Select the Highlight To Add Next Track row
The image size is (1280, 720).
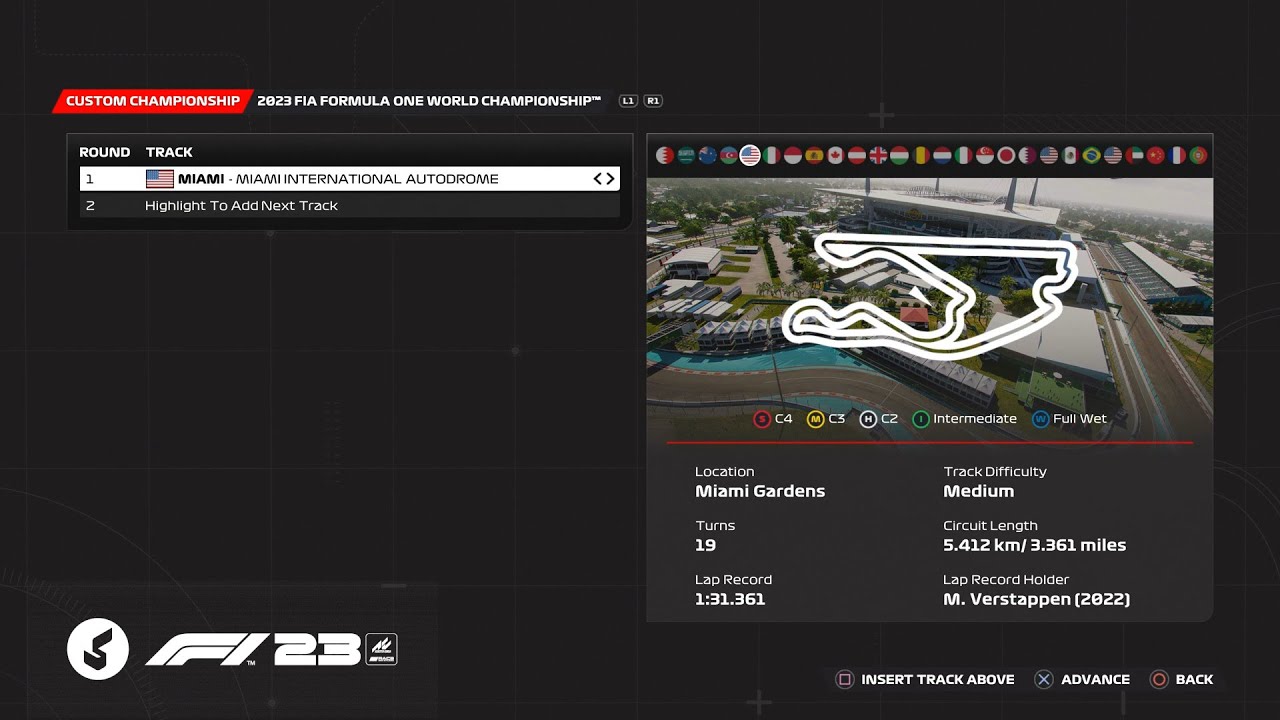point(350,205)
